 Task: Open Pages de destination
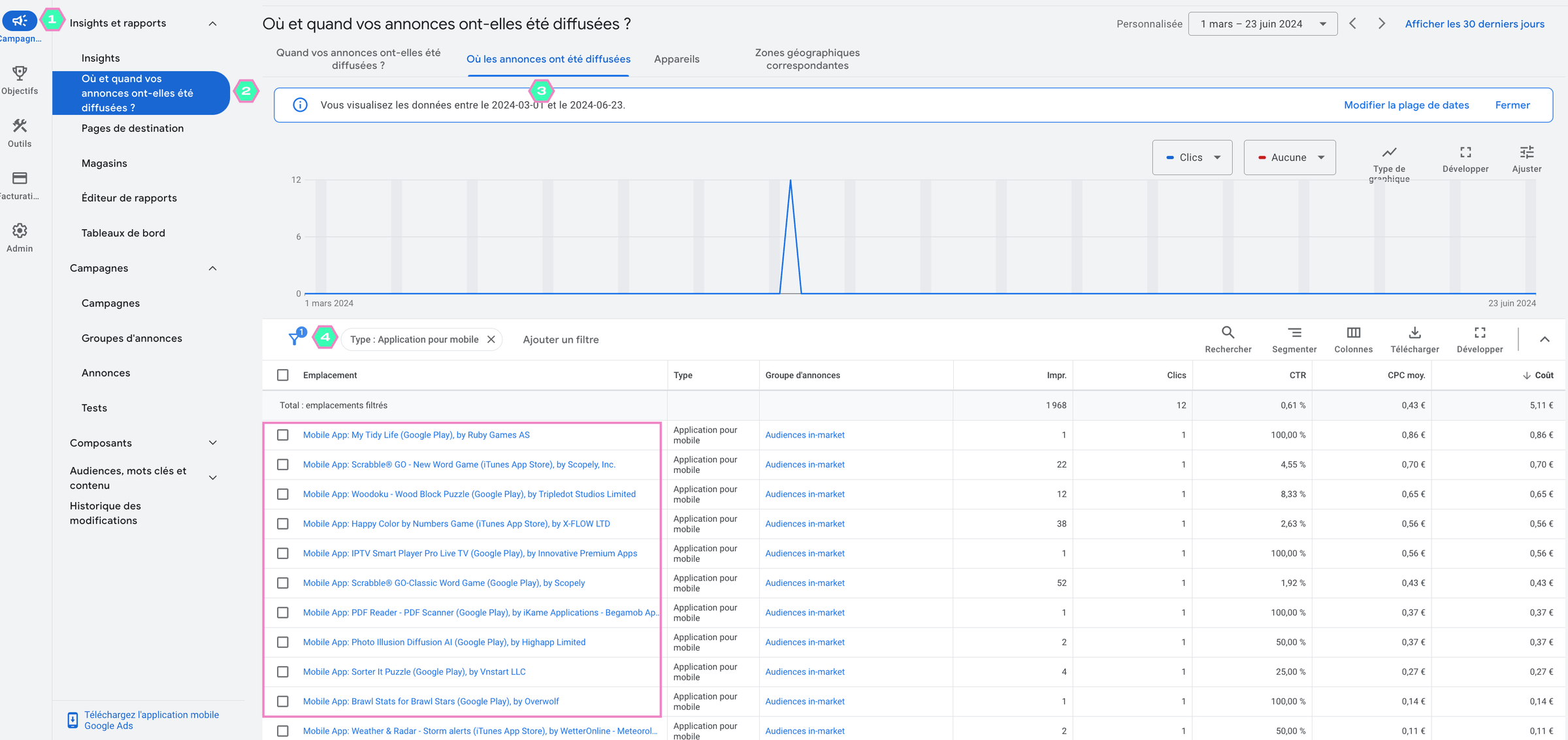tap(133, 128)
